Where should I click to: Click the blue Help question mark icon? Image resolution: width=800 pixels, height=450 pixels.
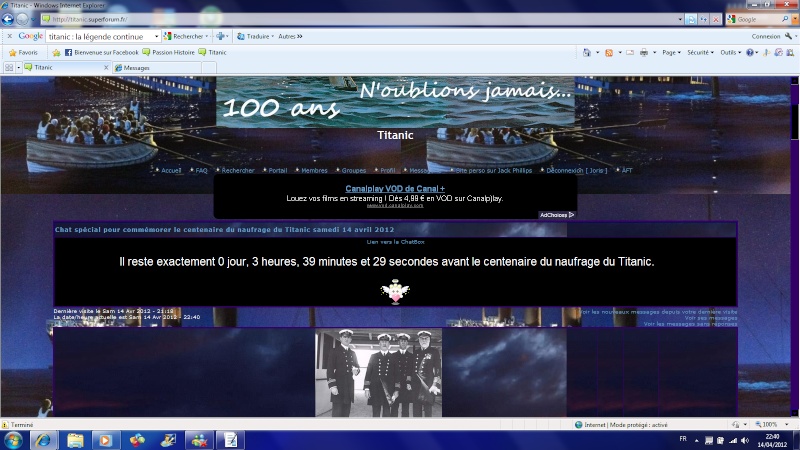click(x=749, y=53)
